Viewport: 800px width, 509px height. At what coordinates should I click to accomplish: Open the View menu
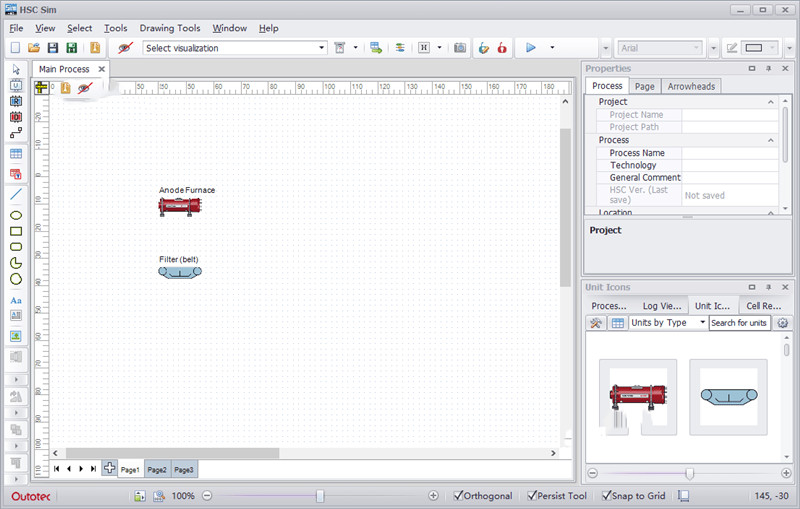(45, 28)
